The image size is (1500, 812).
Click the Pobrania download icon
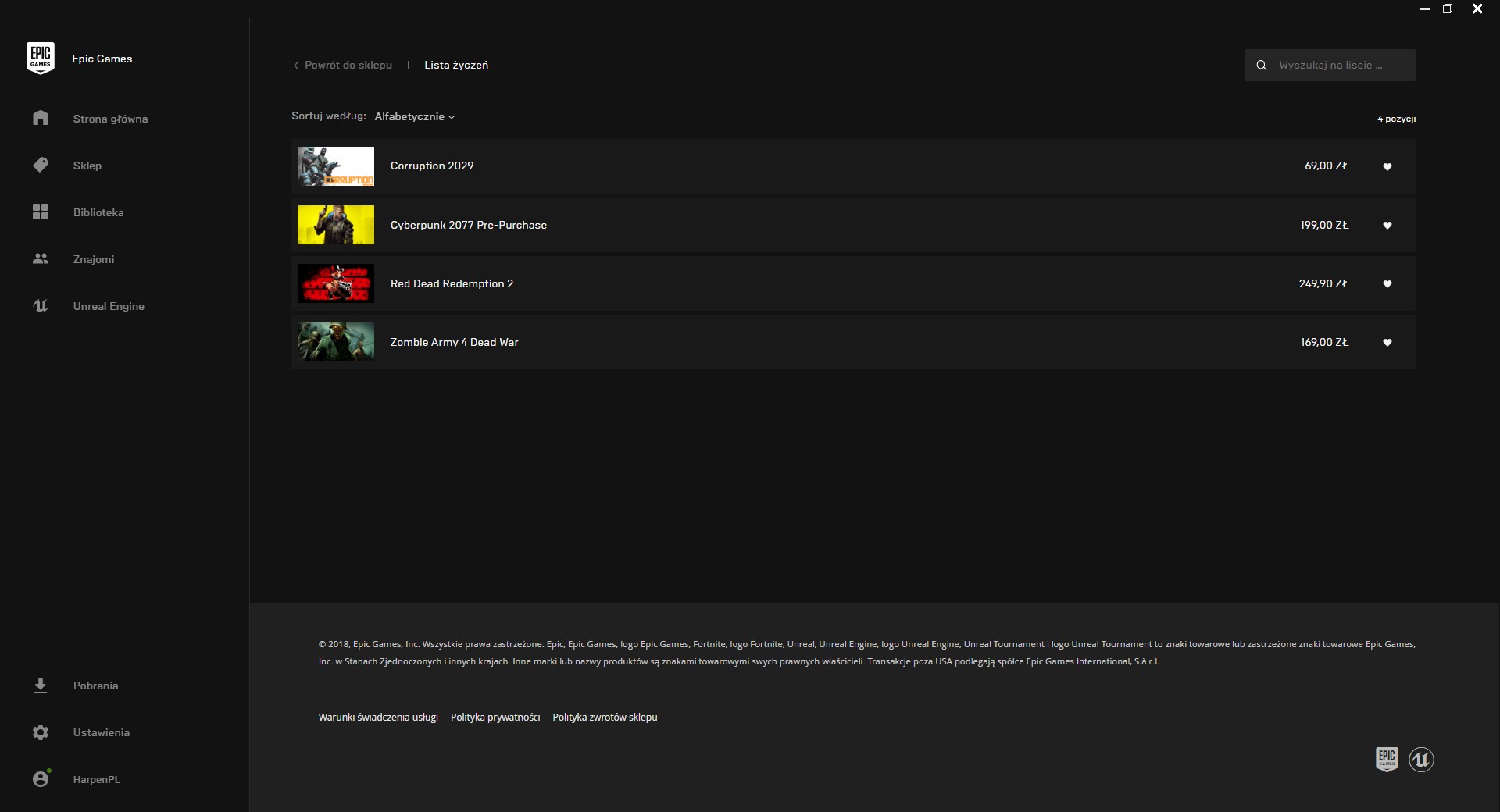coord(41,686)
